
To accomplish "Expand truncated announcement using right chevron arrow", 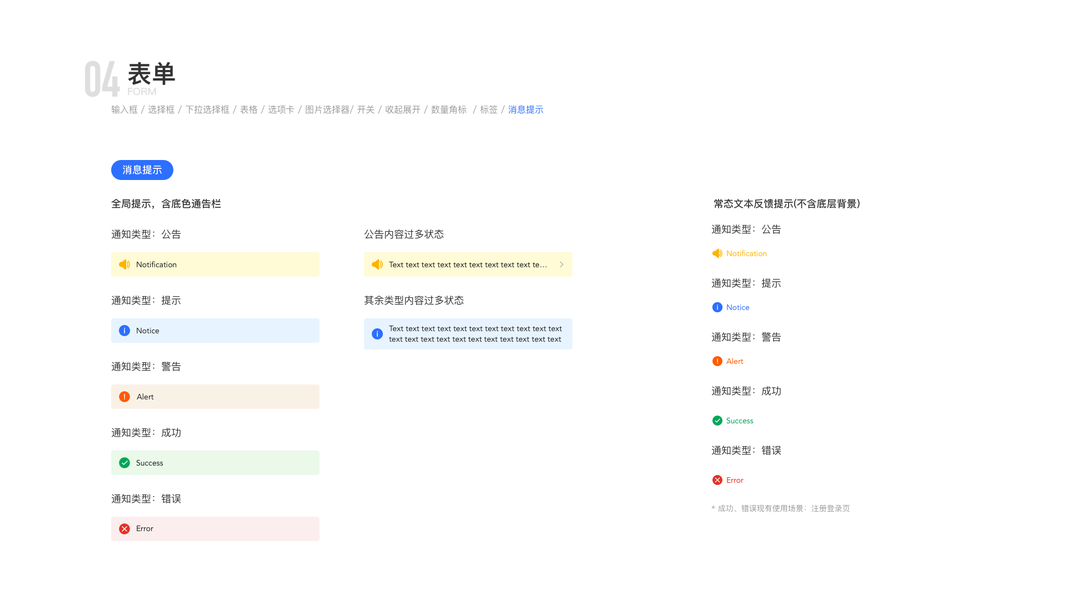I will pyautogui.click(x=561, y=265).
